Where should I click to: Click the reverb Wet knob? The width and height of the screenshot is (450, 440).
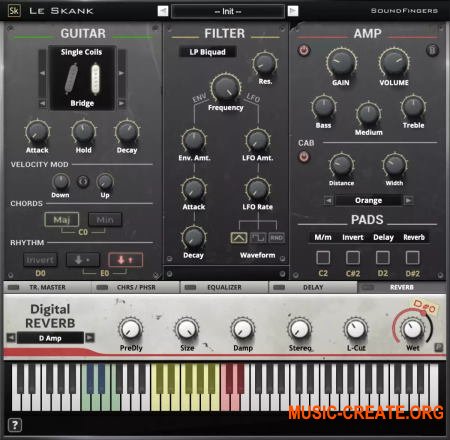click(412, 329)
